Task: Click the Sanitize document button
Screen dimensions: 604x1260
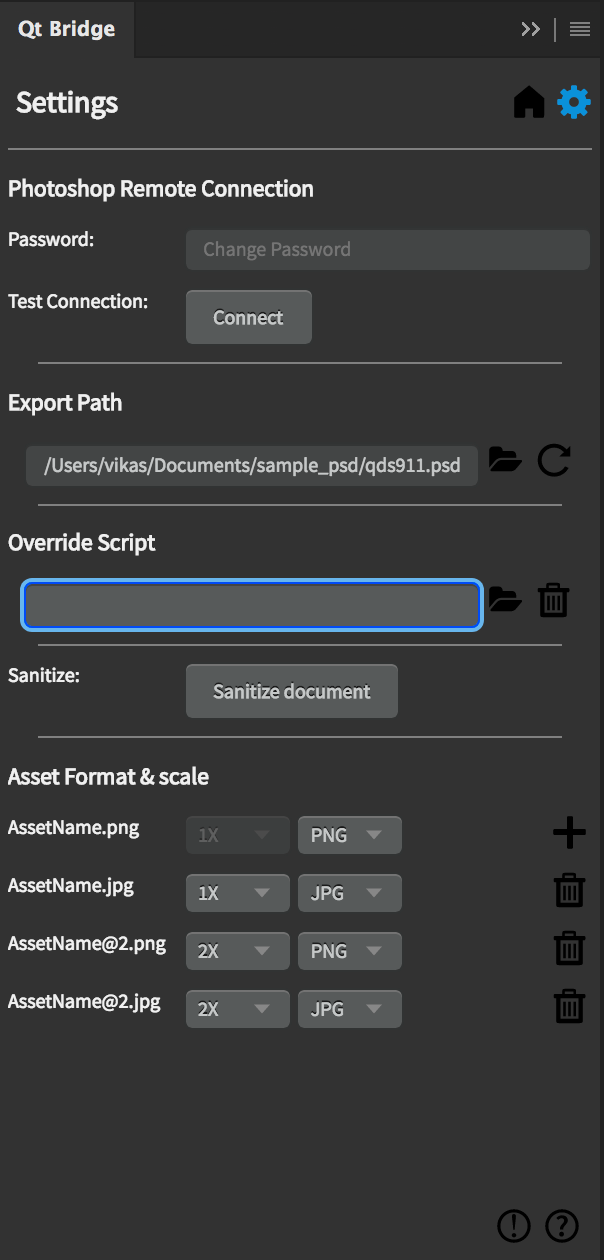Action: pyautogui.click(x=291, y=691)
